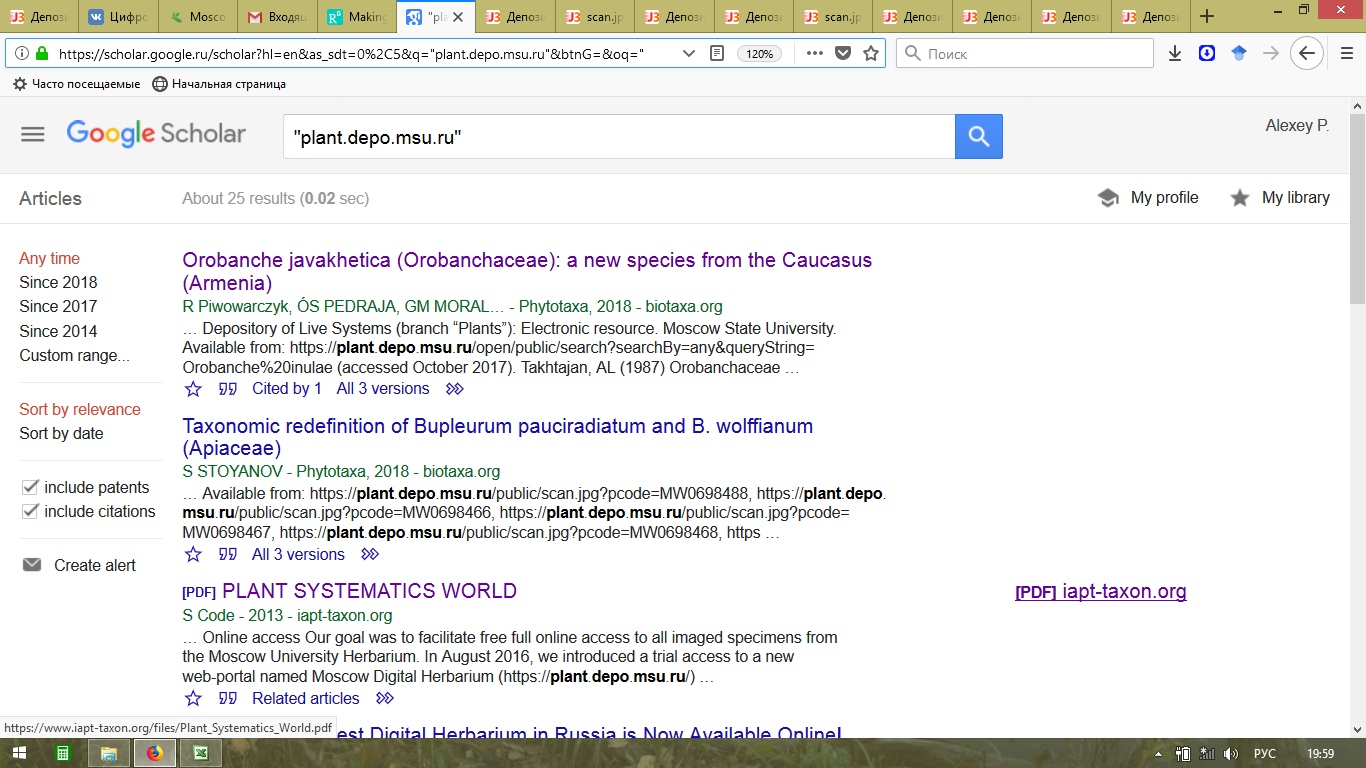Screen dimensions: 1366x768
Task: Select Any time filter
Action: tap(49, 258)
